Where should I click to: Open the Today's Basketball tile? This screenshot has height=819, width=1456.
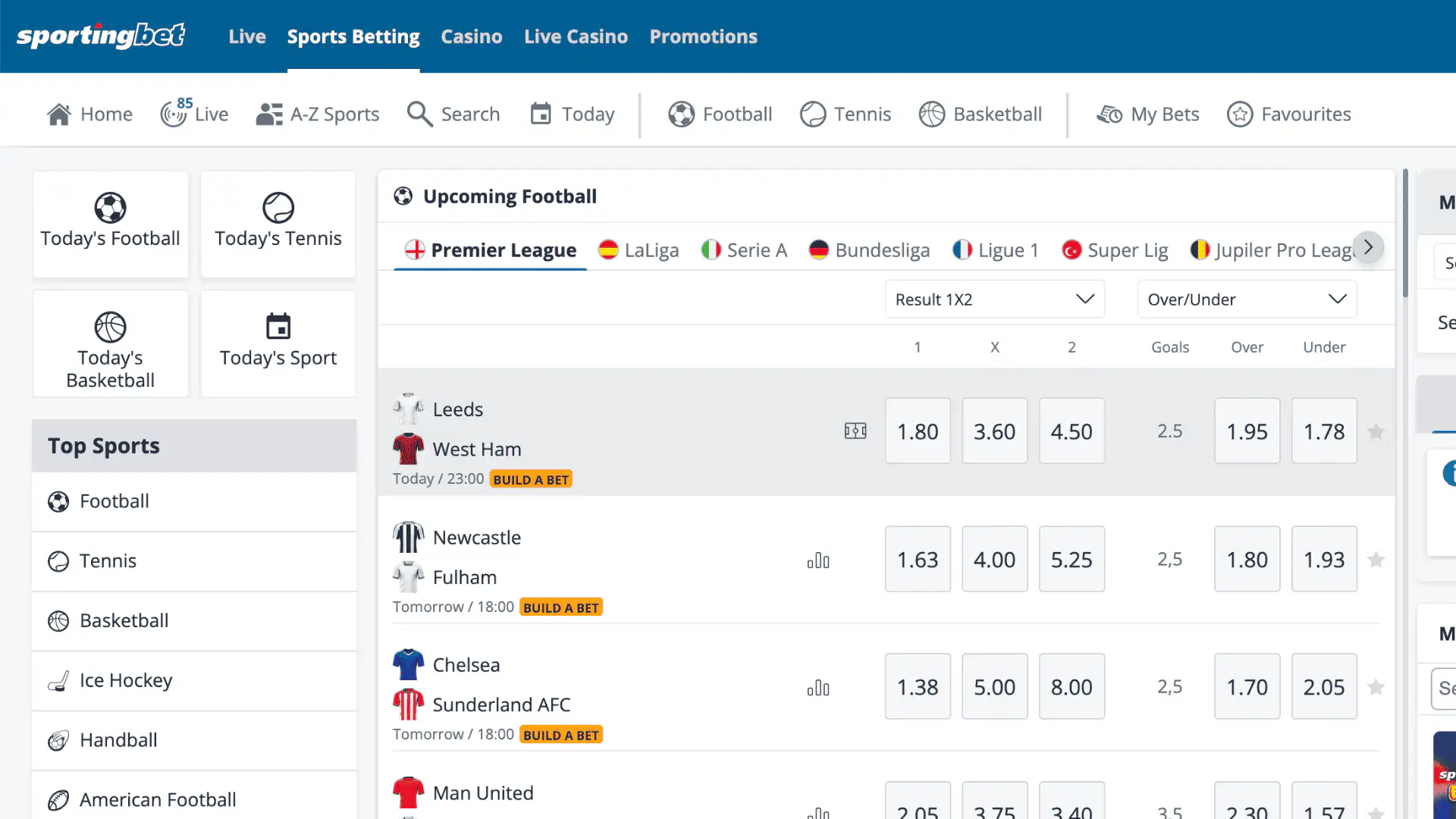tap(110, 344)
